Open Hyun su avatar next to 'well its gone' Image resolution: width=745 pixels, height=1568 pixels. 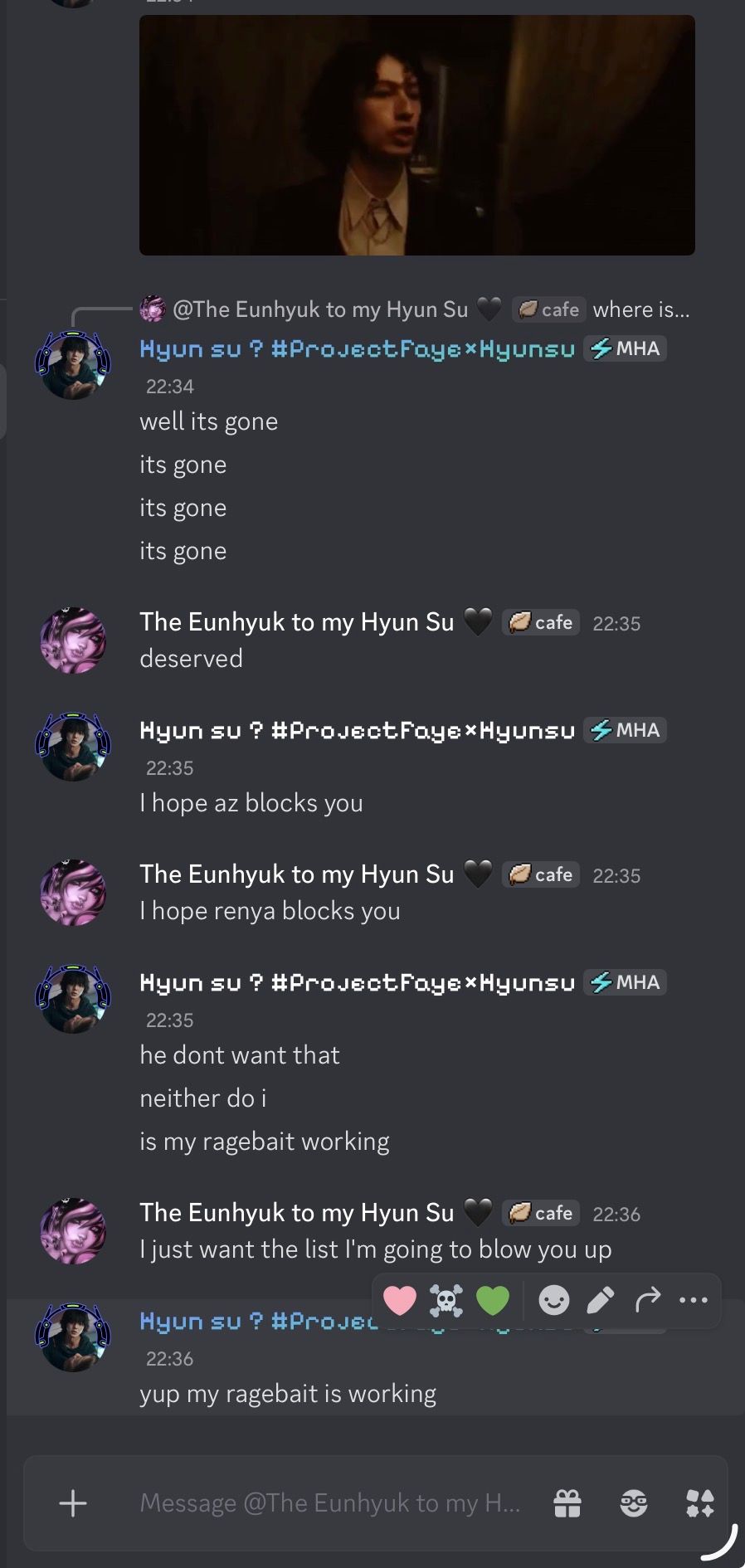point(73,365)
